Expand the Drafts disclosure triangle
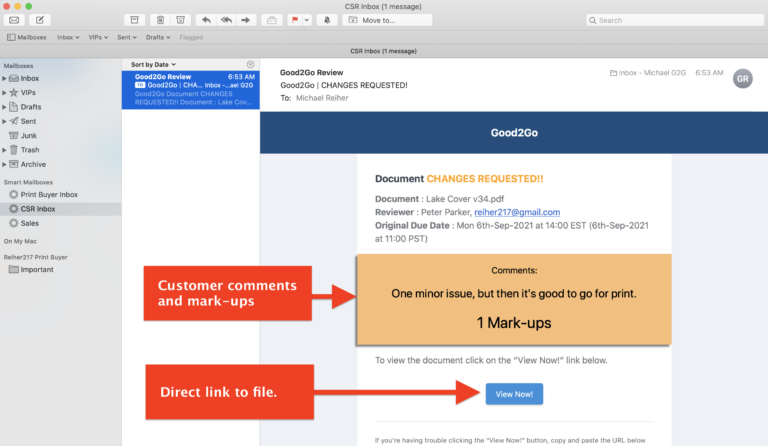768x446 pixels. pos(4,107)
